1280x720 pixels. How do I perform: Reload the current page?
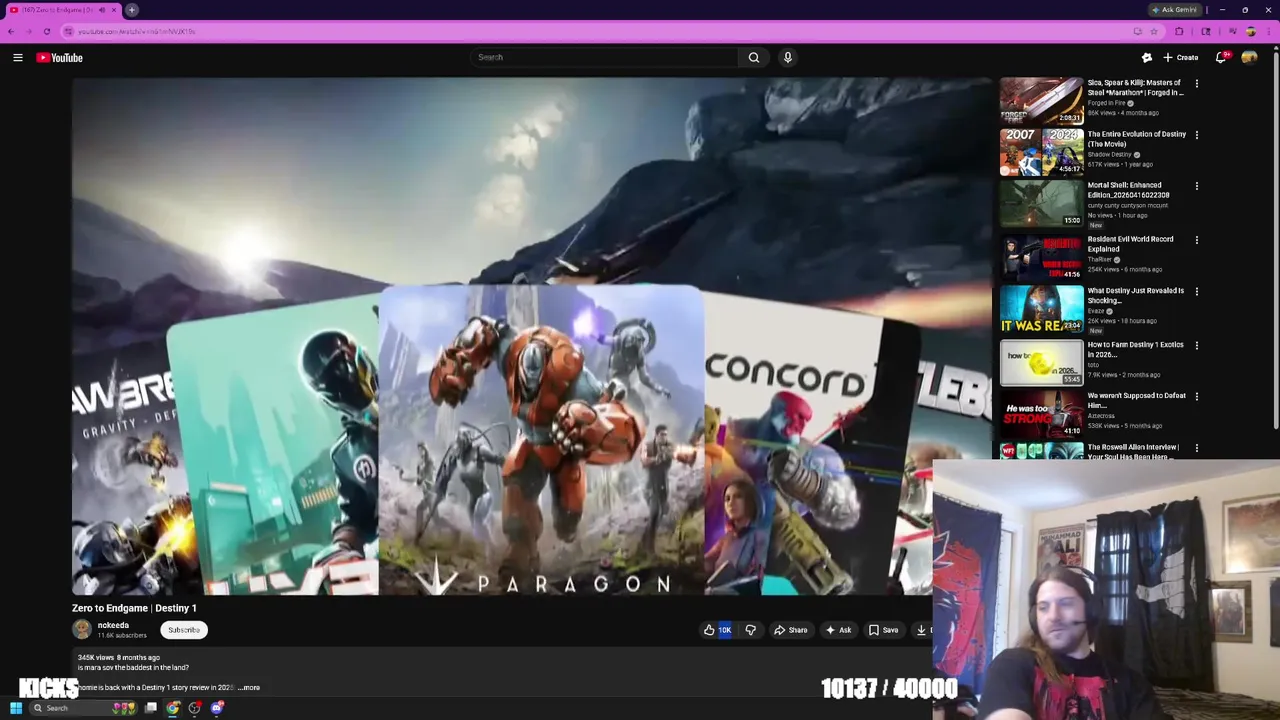click(46, 31)
